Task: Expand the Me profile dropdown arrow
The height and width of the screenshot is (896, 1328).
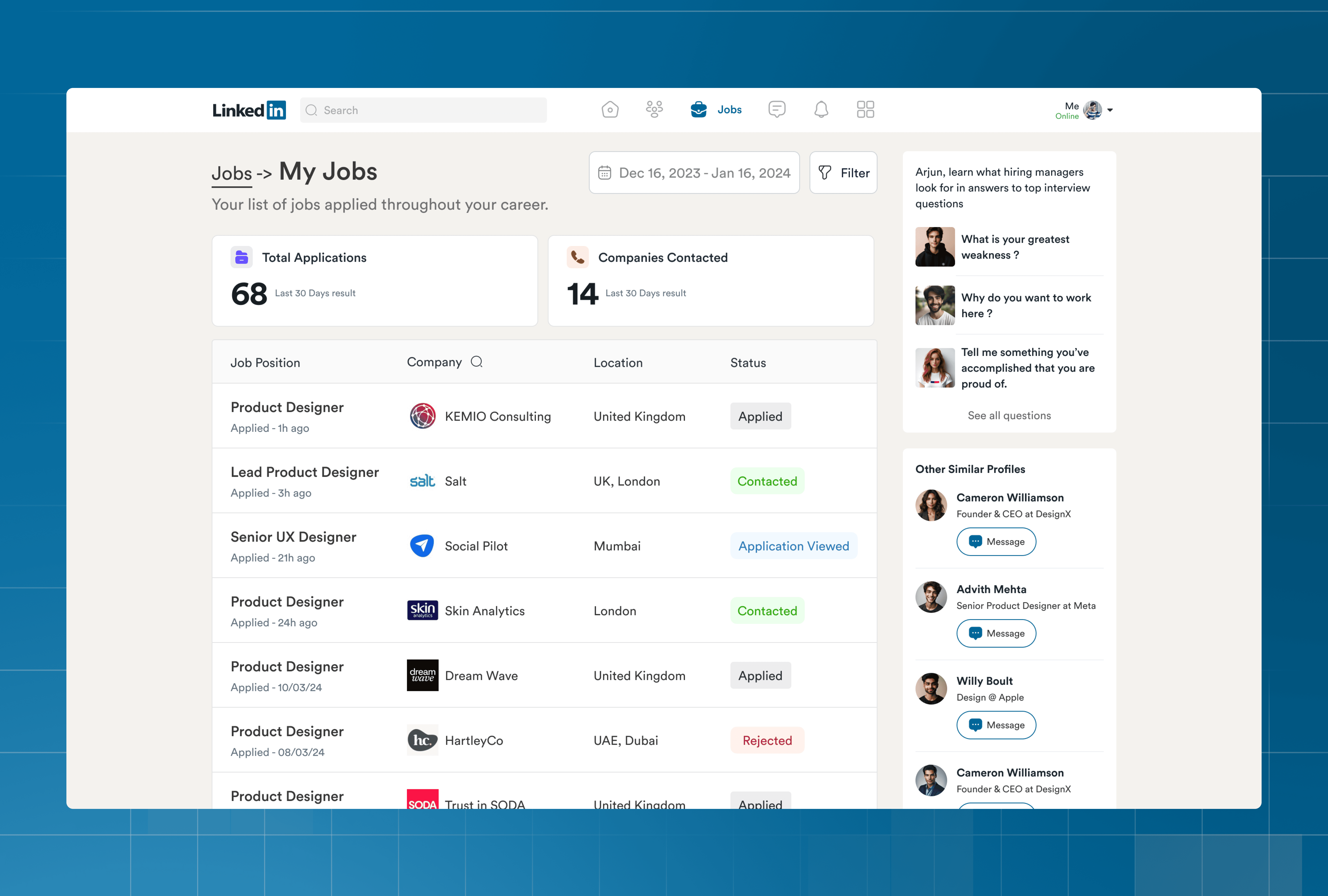Action: point(1110,110)
